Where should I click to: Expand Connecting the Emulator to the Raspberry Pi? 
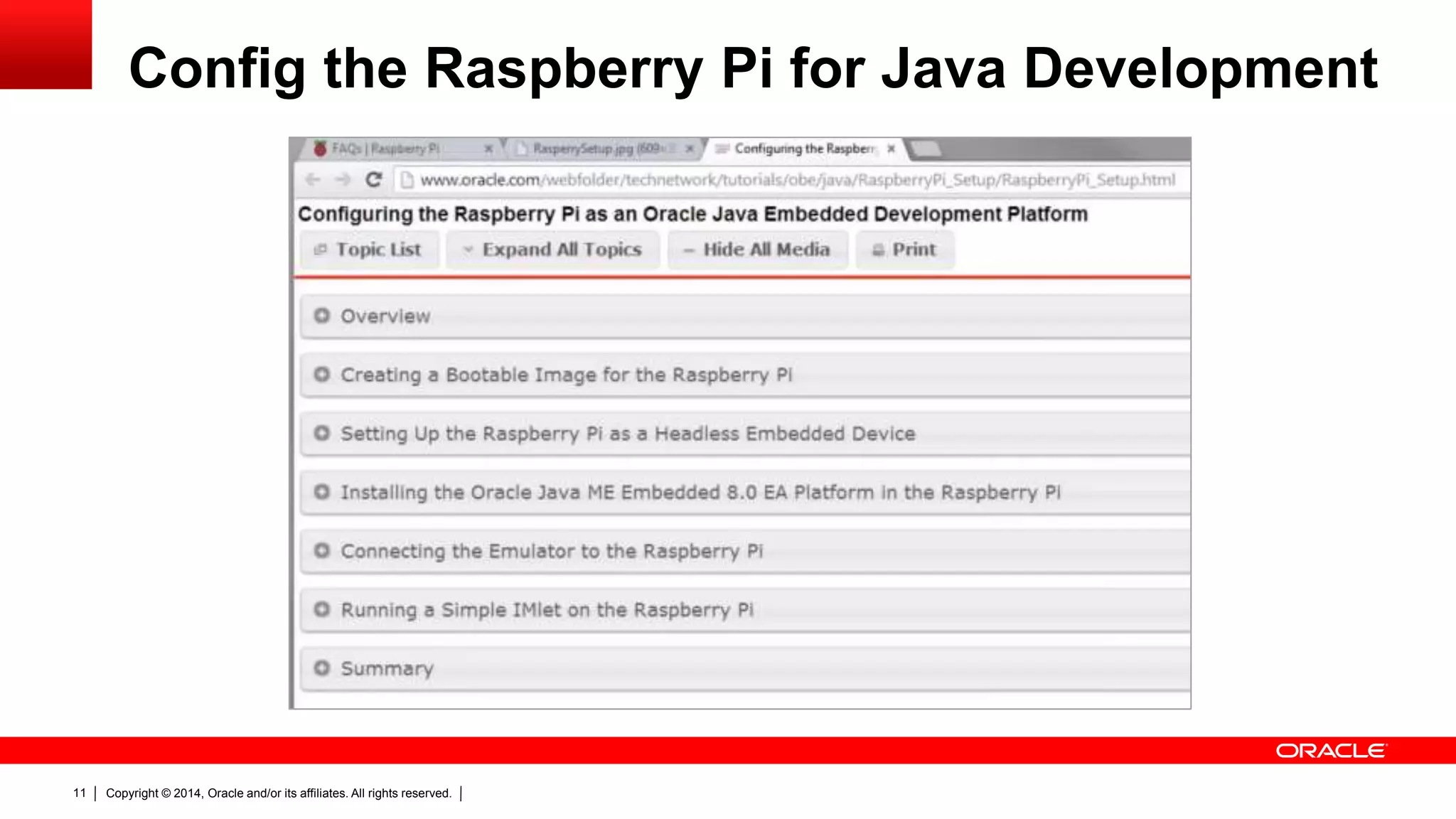coord(745,552)
